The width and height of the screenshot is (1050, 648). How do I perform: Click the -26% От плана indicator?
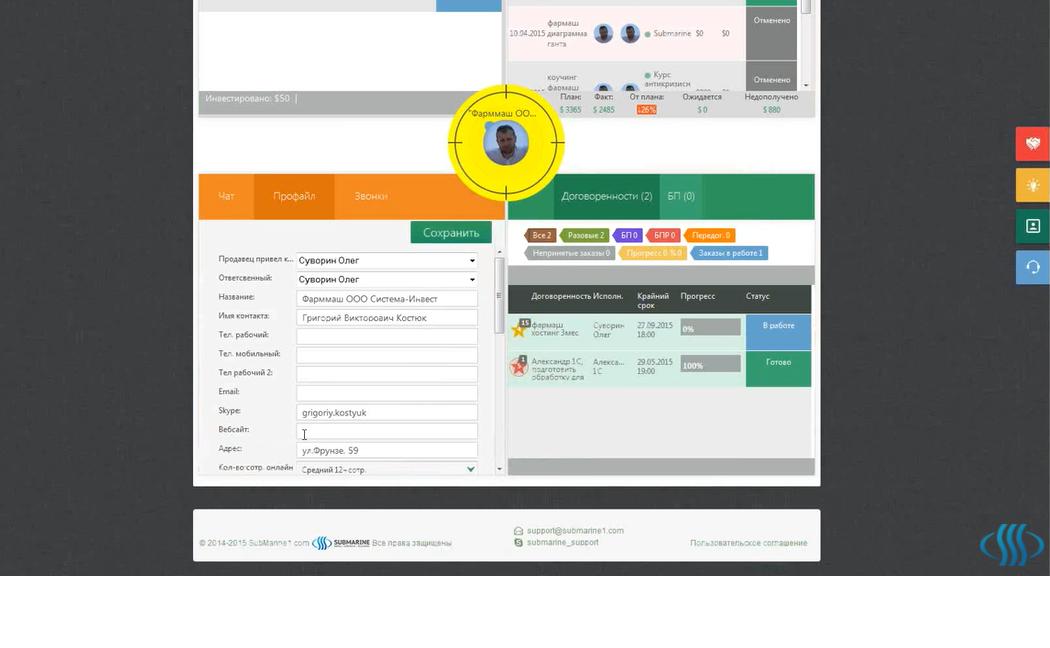point(646,110)
